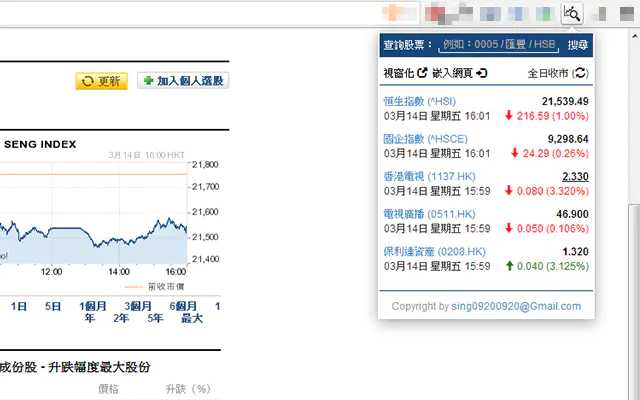The width and height of the screenshot is (640, 400).
Task: Open the 國企指數 (^HSCE) link
Action: (424, 139)
